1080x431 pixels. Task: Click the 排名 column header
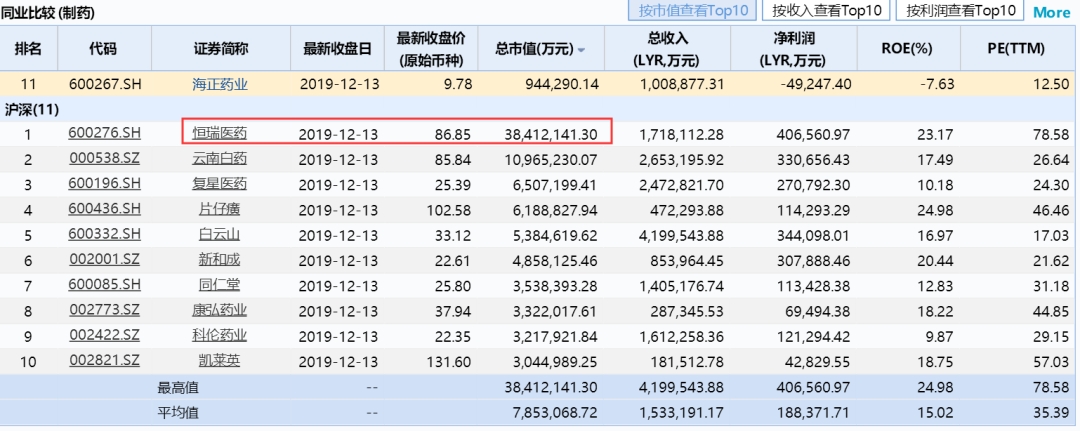28,49
